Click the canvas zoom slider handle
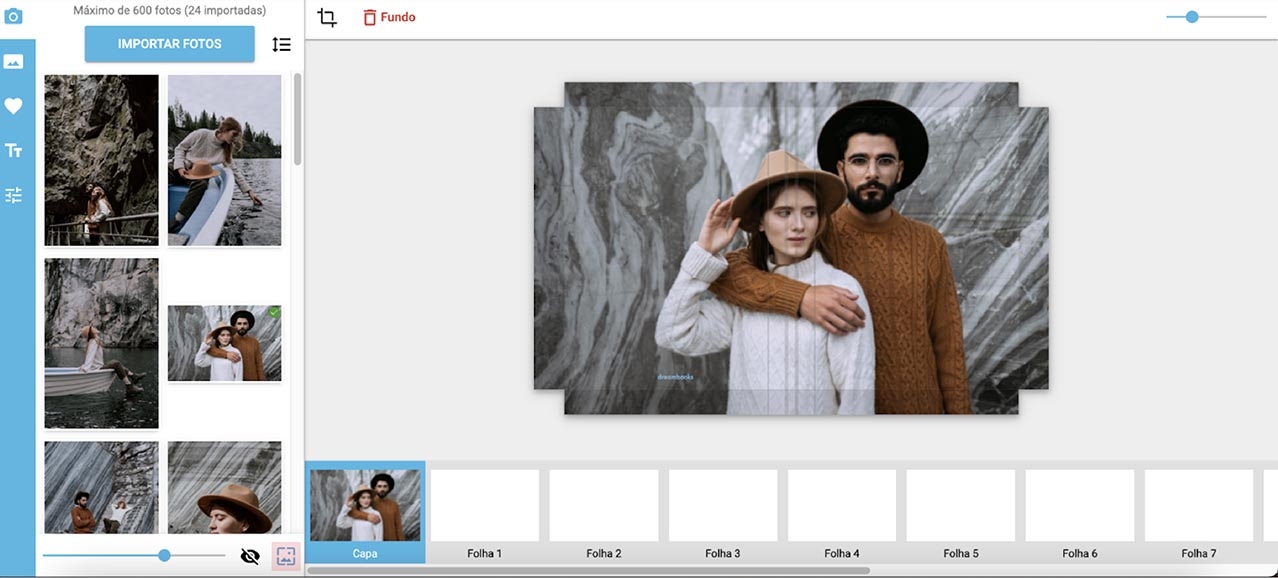The width and height of the screenshot is (1278, 578). (x=1192, y=17)
